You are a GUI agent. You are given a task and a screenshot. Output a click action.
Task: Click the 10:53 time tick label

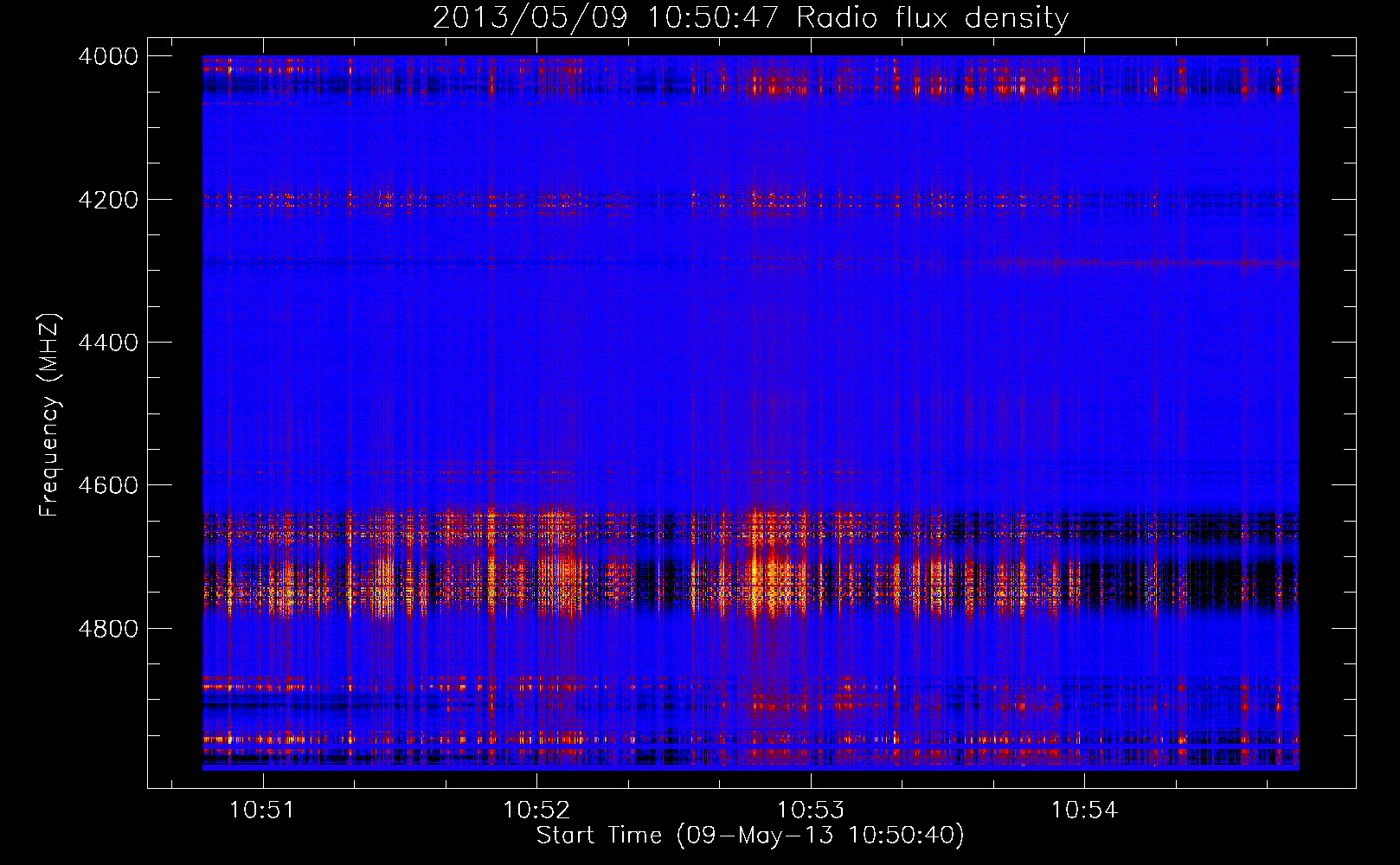click(x=811, y=811)
